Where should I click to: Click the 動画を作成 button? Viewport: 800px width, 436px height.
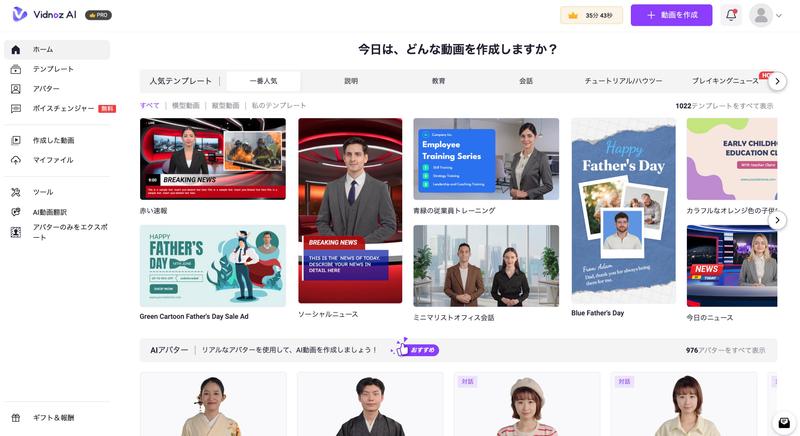tap(671, 15)
